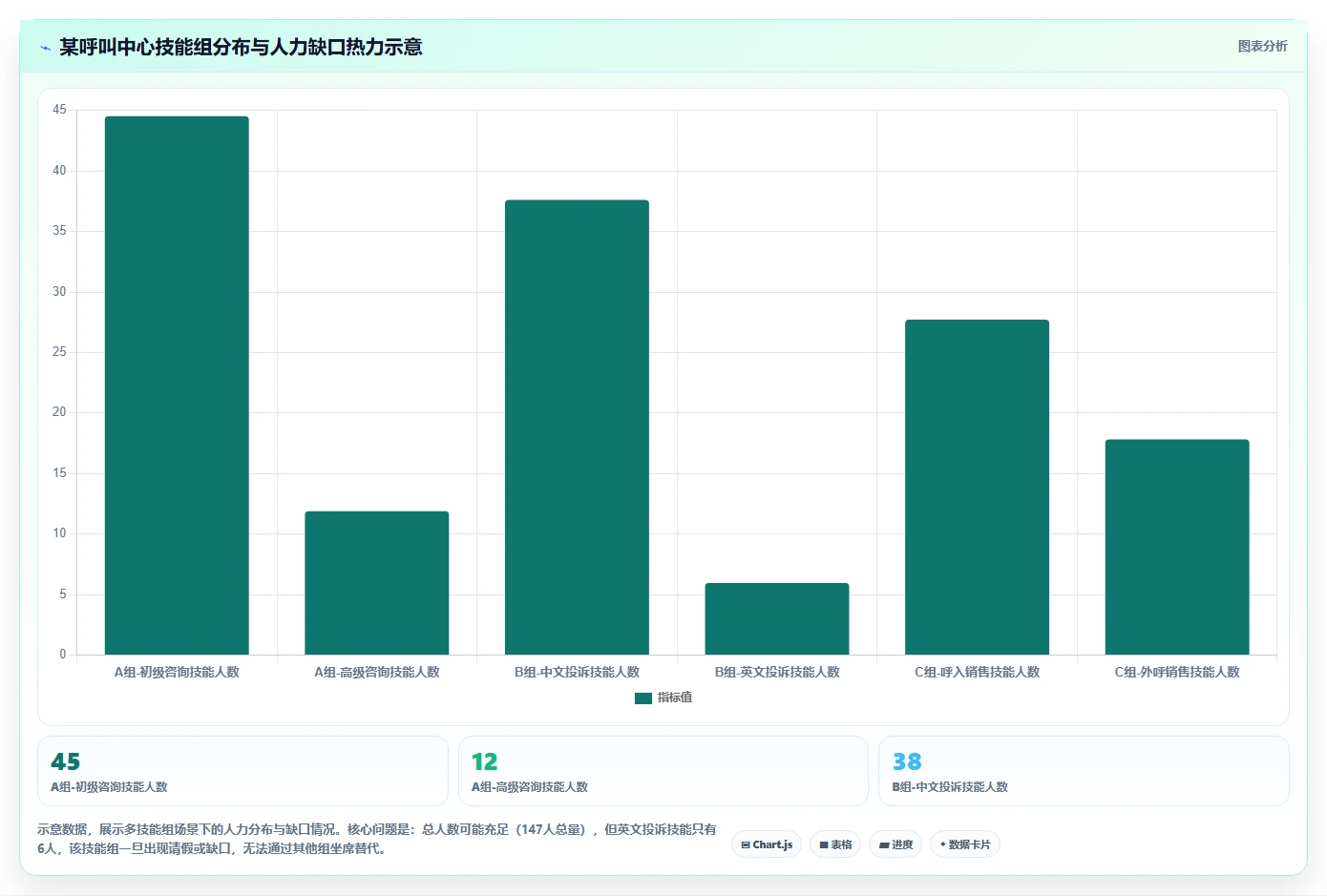The height and width of the screenshot is (896, 1327).
Task: Select the C组-呼入销售技能人数 bar
Action: coord(977,488)
